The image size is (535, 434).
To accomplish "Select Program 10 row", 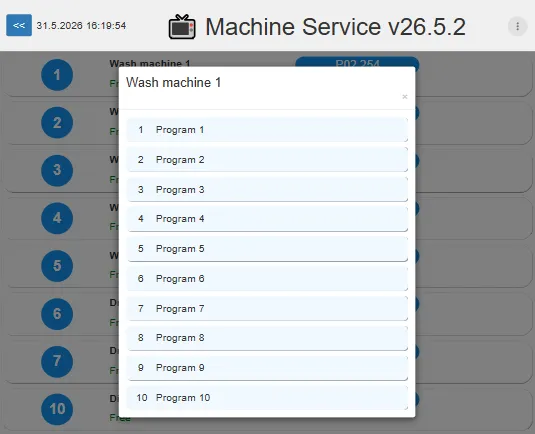I will pos(267,398).
